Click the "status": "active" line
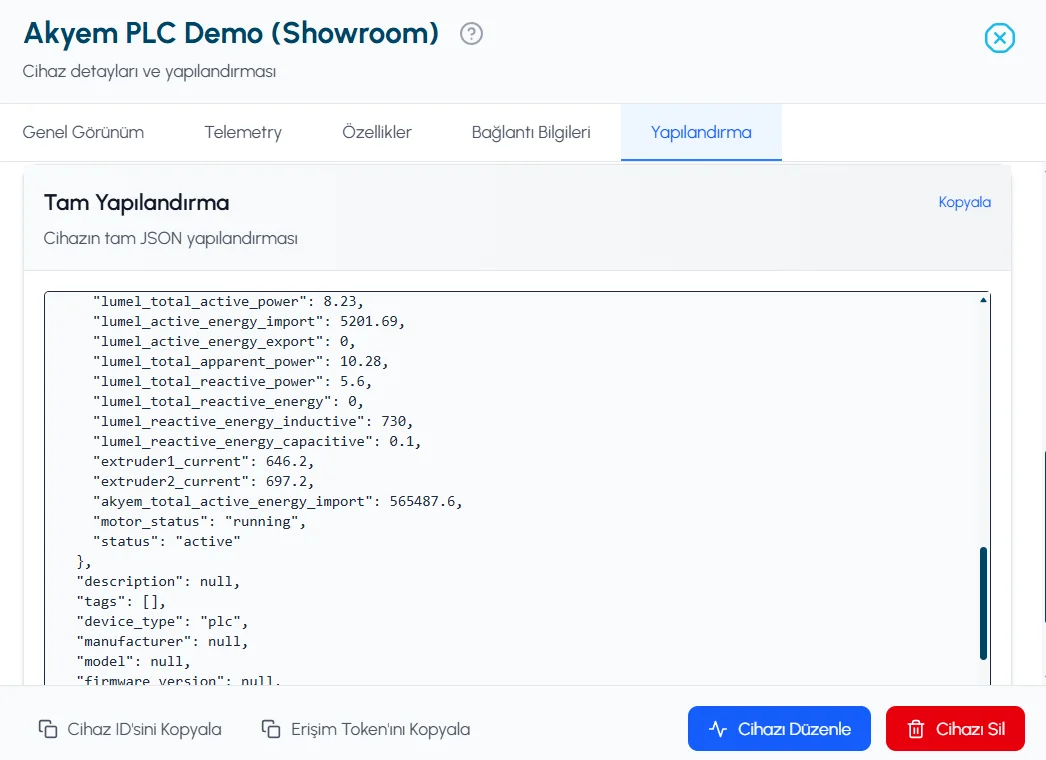The image size is (1046, 760). (x=167, y=542)
